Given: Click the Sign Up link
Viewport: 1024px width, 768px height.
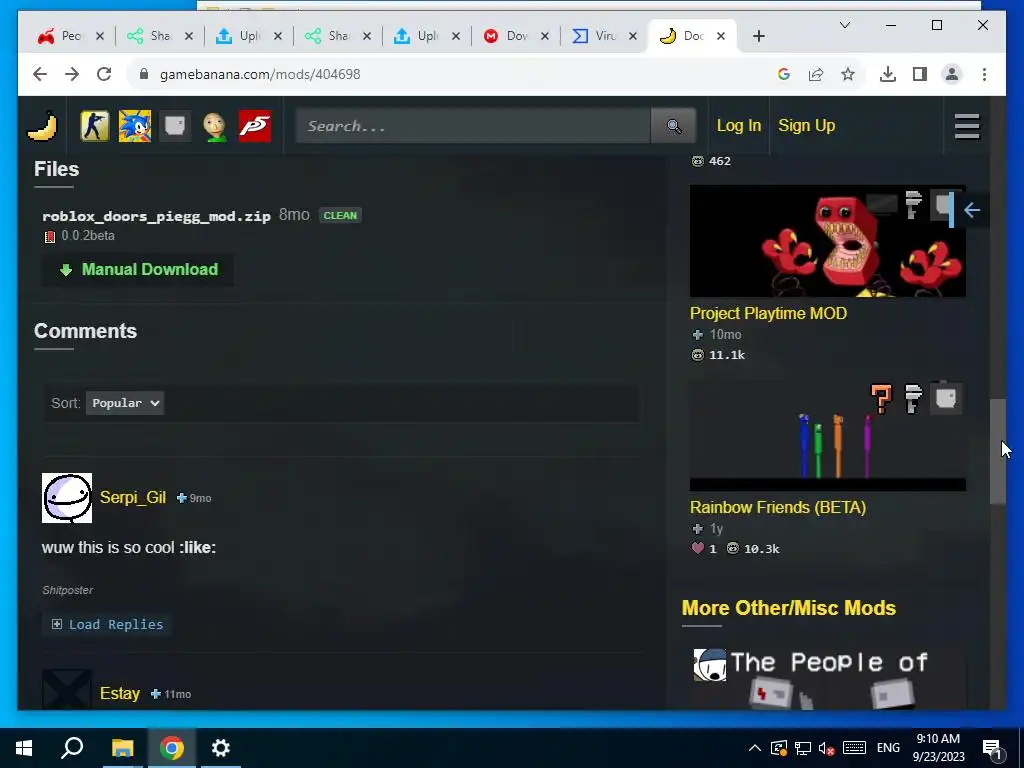Looking at the screenshot, I should point(807,125).
